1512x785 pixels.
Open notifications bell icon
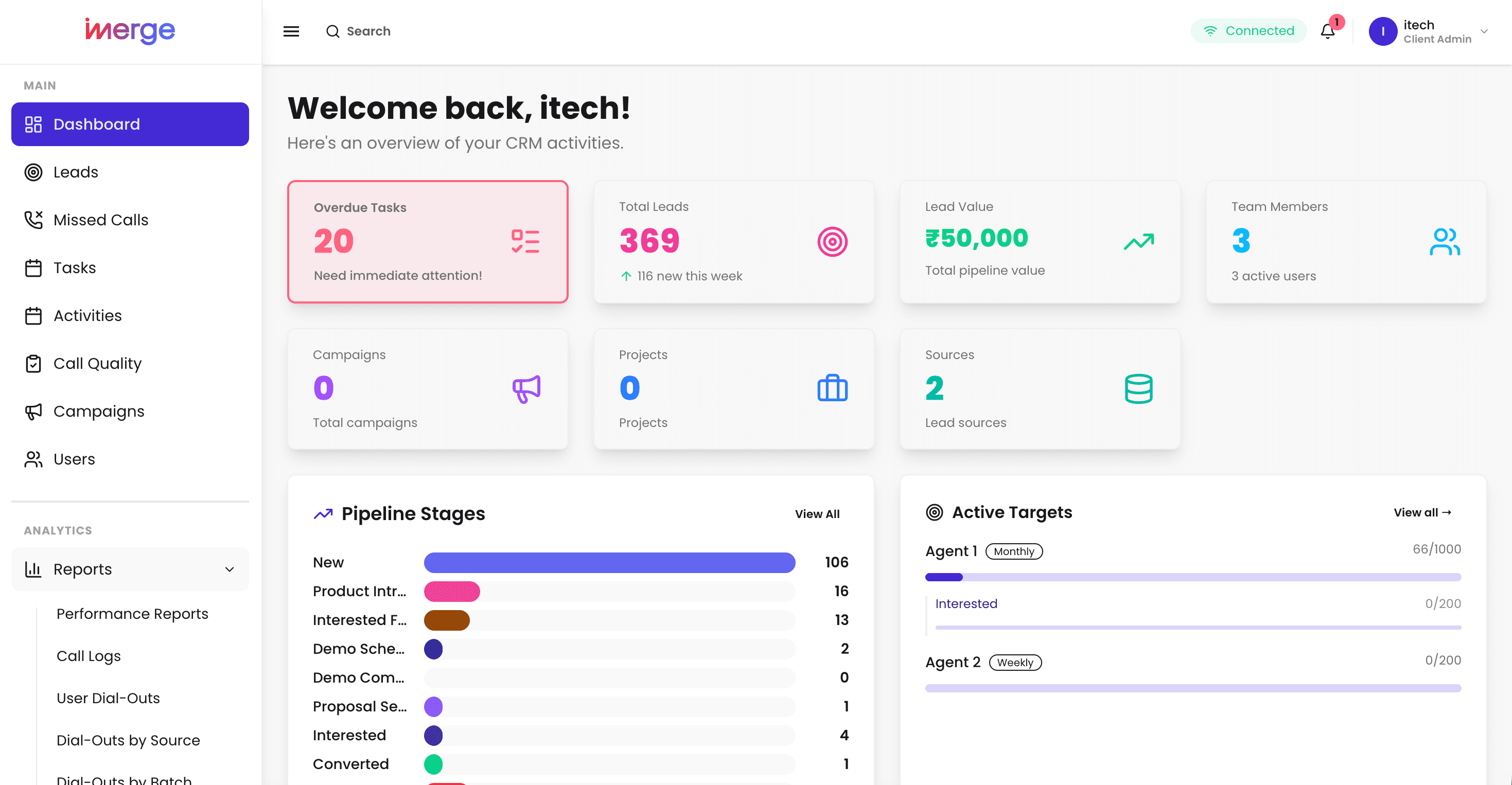(x=1328, y=31)
